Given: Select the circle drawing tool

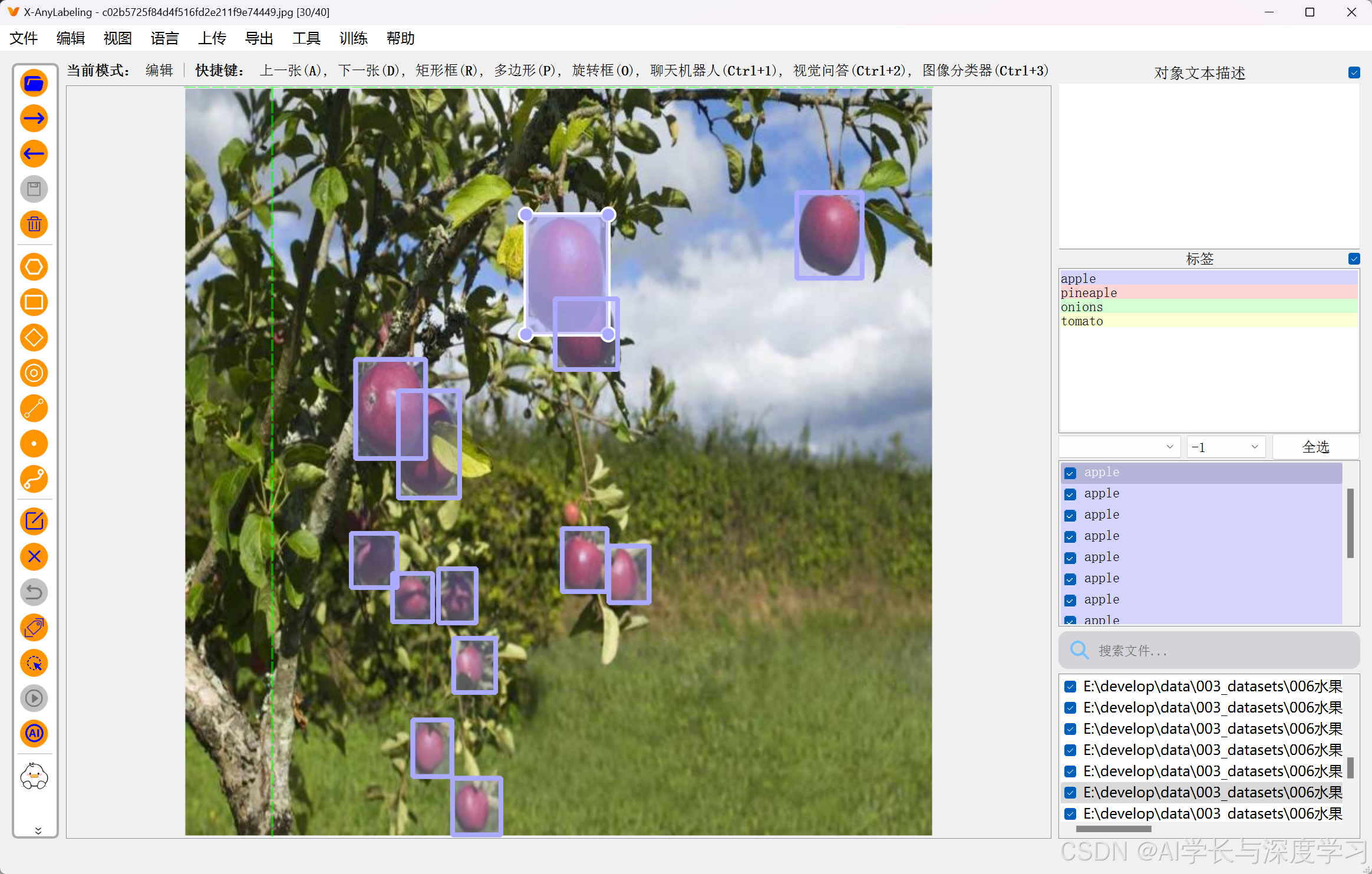Looking at the screenshot, I should coord(34,373).
